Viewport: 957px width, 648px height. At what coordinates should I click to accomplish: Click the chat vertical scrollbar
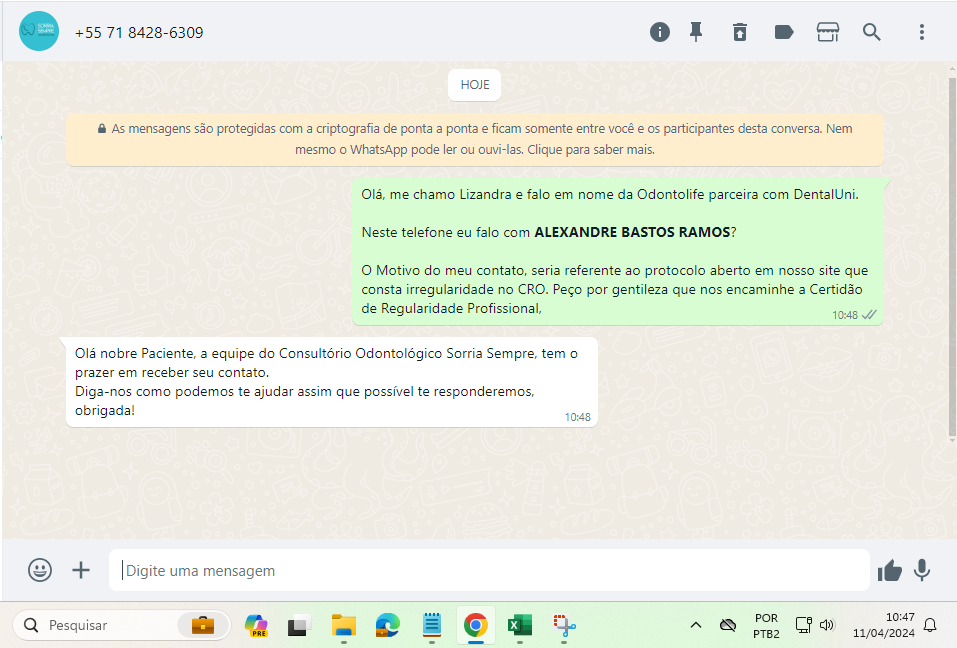click(x=952, y=256)
